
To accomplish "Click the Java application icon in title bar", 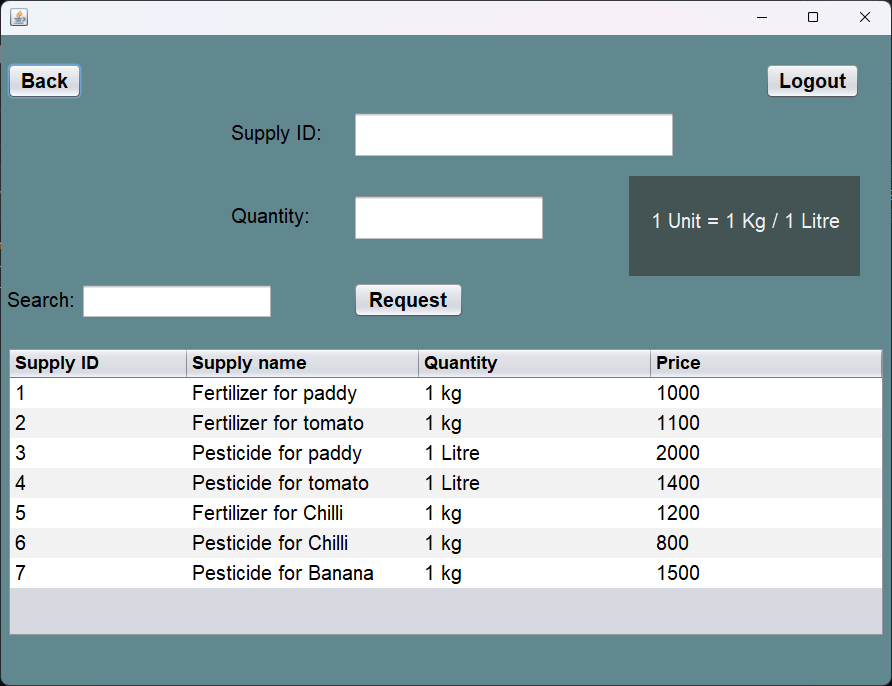I will tap(18, 16).
